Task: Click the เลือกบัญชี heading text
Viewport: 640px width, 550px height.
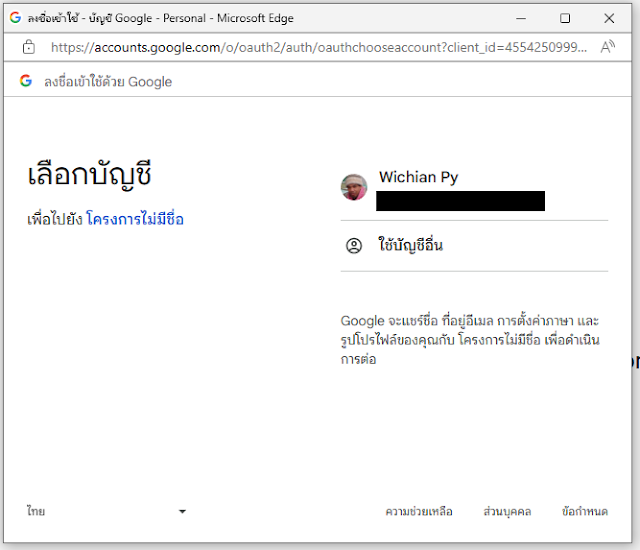Action: 89,176
